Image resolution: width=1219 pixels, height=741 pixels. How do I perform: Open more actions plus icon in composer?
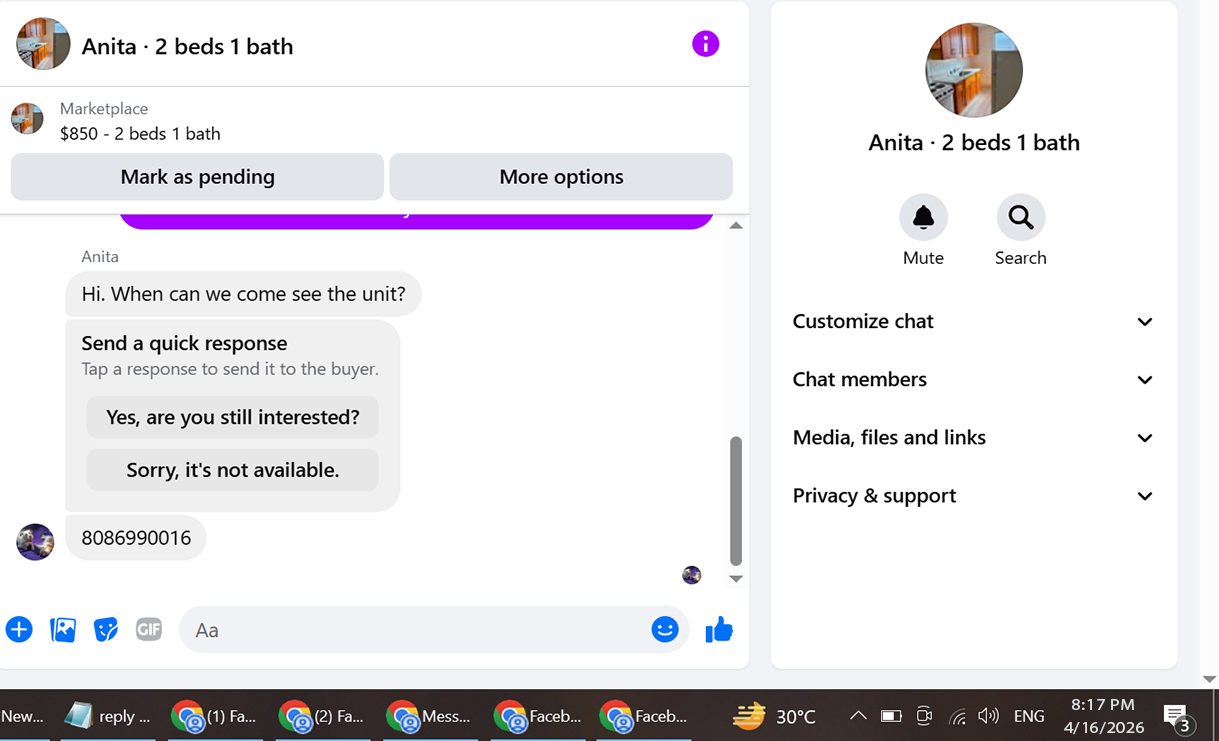pyautogui.click(x=19, y=629)
